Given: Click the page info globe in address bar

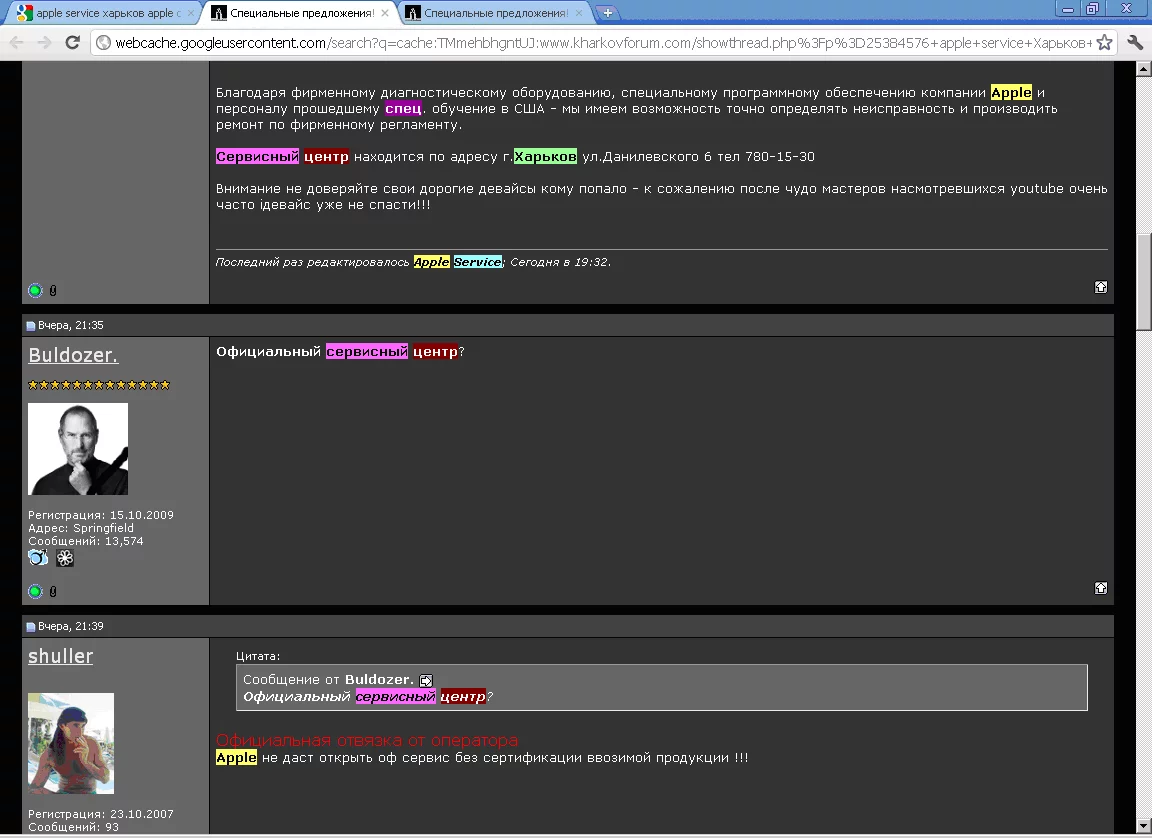Looking at the screenshot, I should pyautogui.click(x=103, y=43).
